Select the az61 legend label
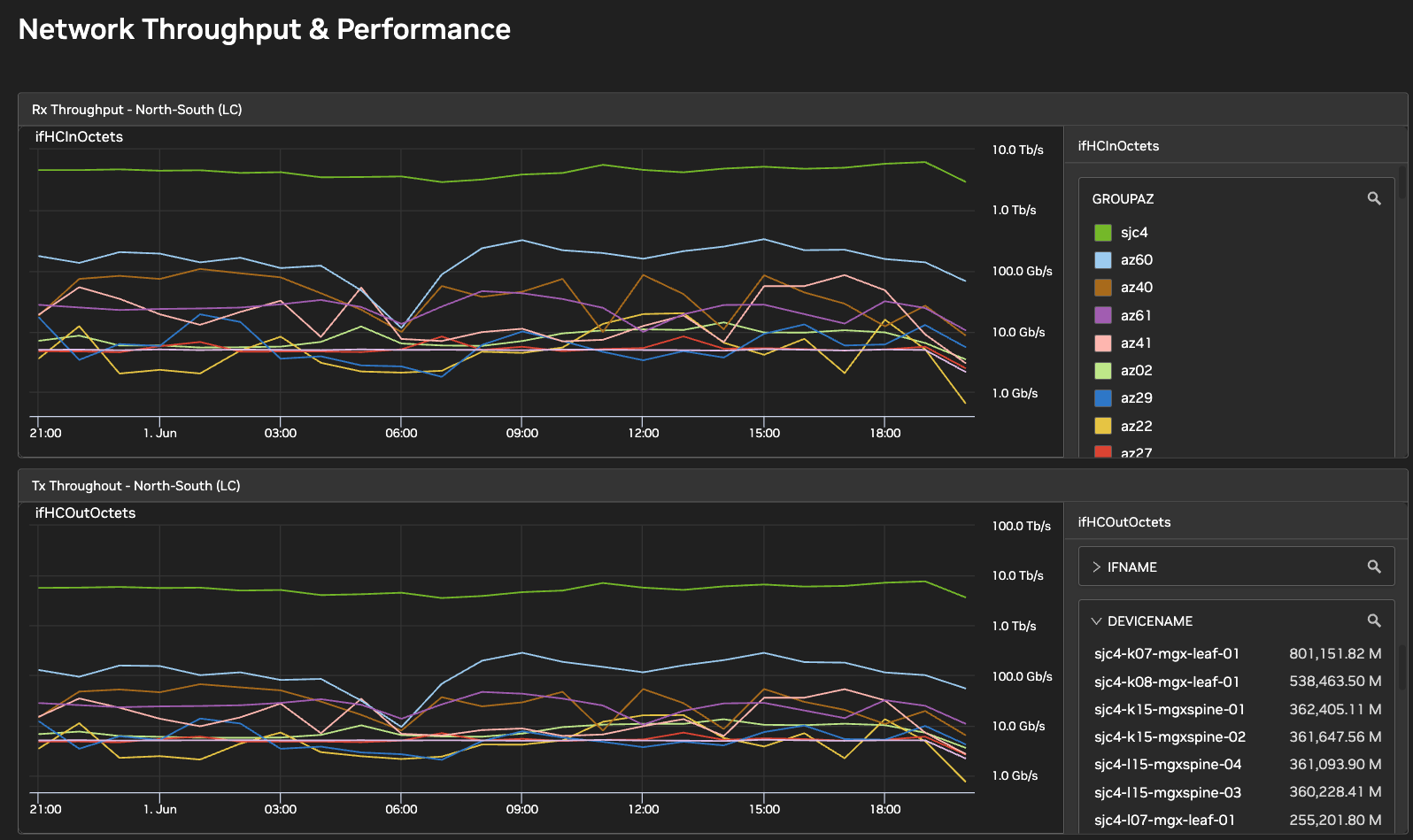This screenshot has height=840, width=1413. (1136, 316)
